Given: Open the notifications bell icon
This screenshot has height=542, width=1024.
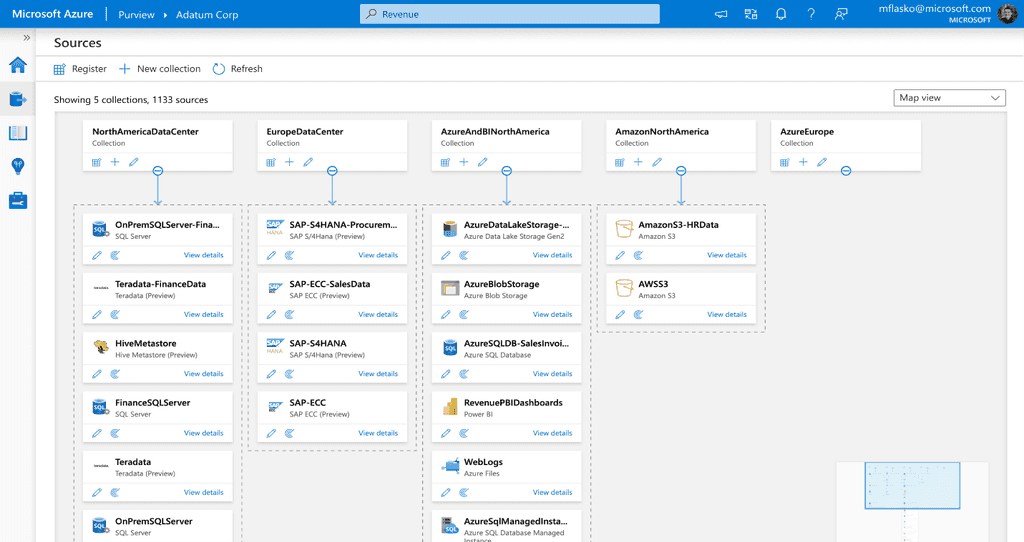Looking at the screenshot, I should pyautogui.click(x=780, y=14).
